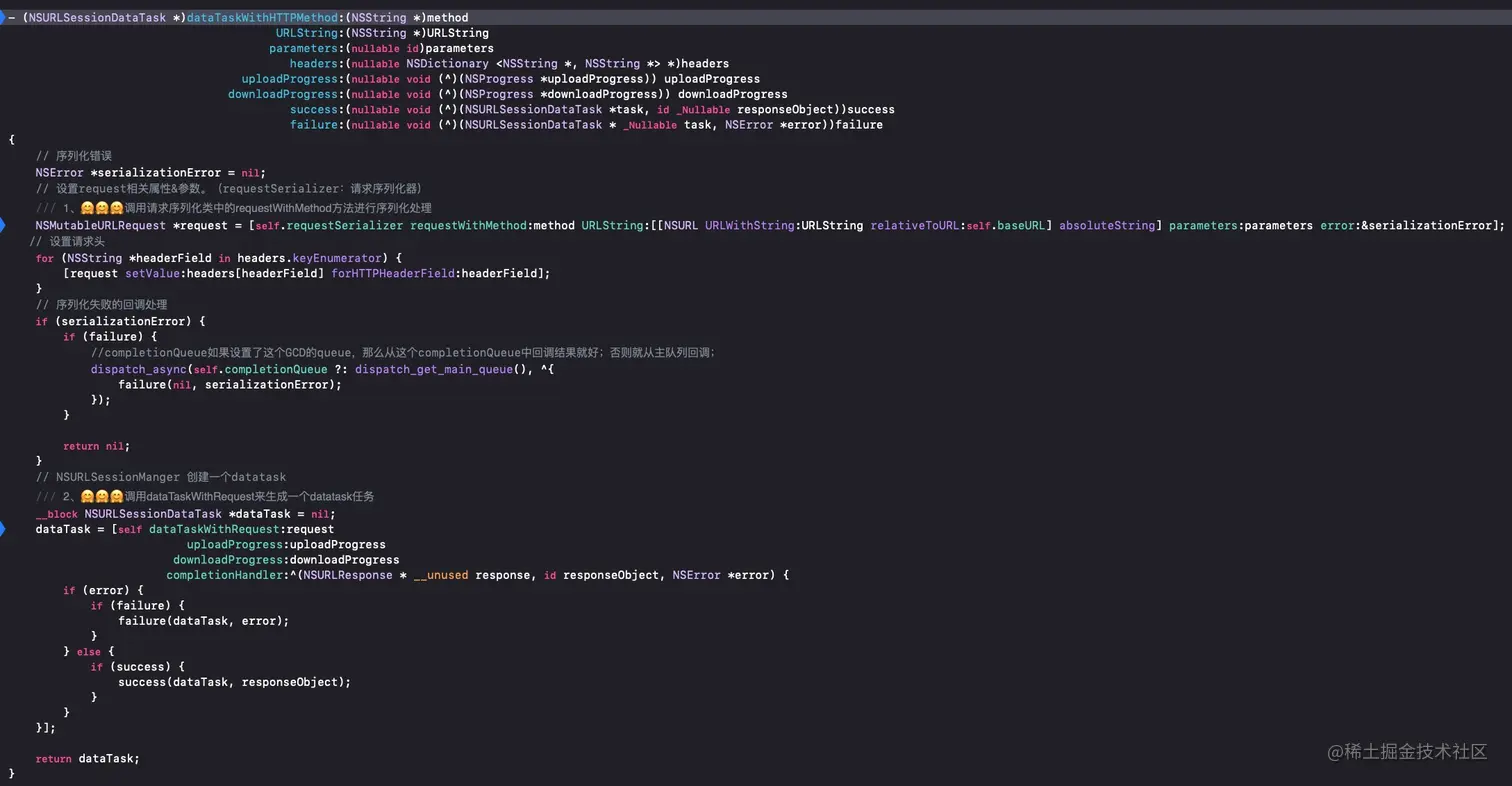Place cursor on the NSDictionary type in headers
This screenshot has height=786, width=1512.
point(447,63)
